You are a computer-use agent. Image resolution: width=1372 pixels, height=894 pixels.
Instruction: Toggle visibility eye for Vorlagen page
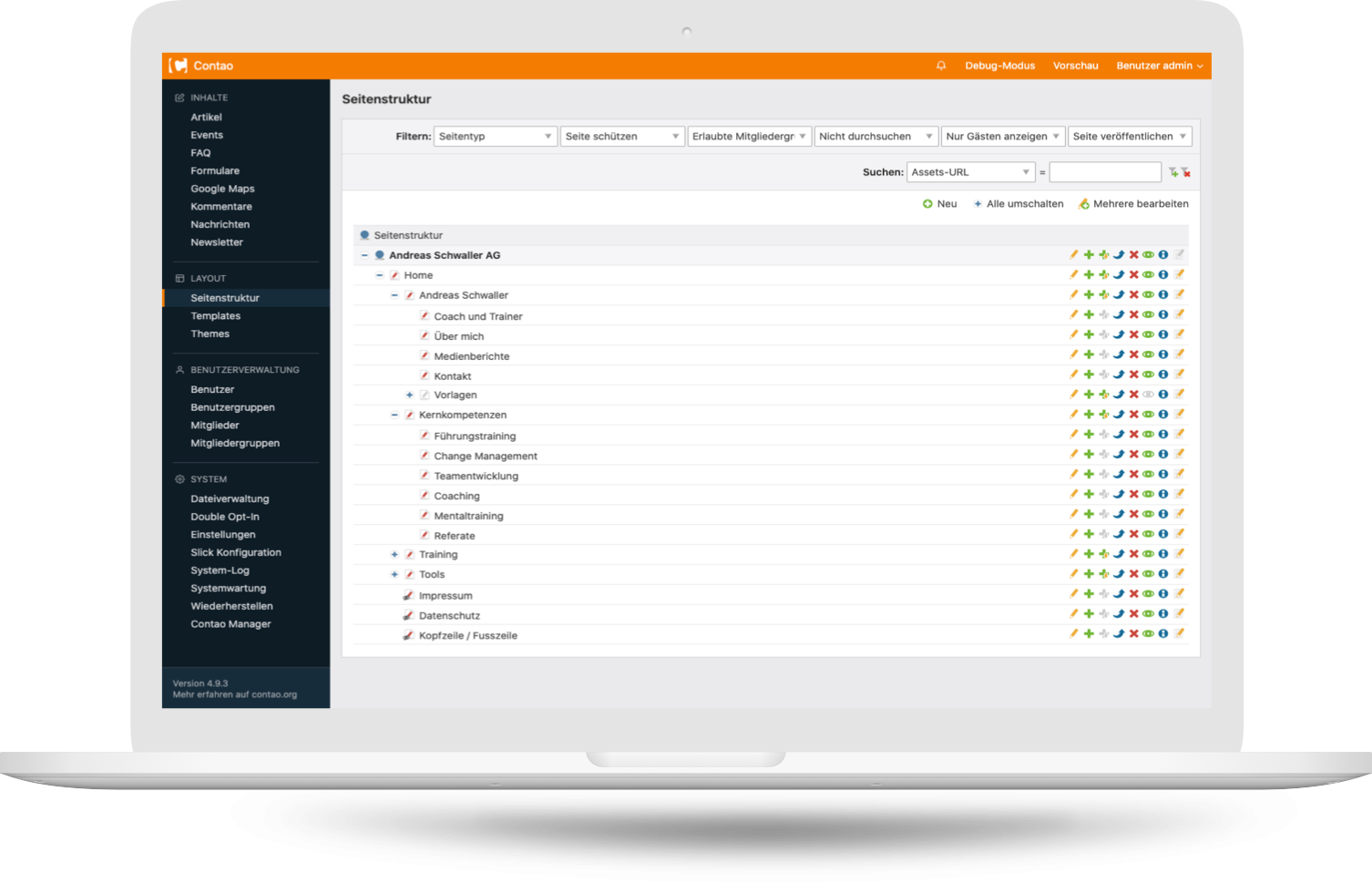(1148, 395)
